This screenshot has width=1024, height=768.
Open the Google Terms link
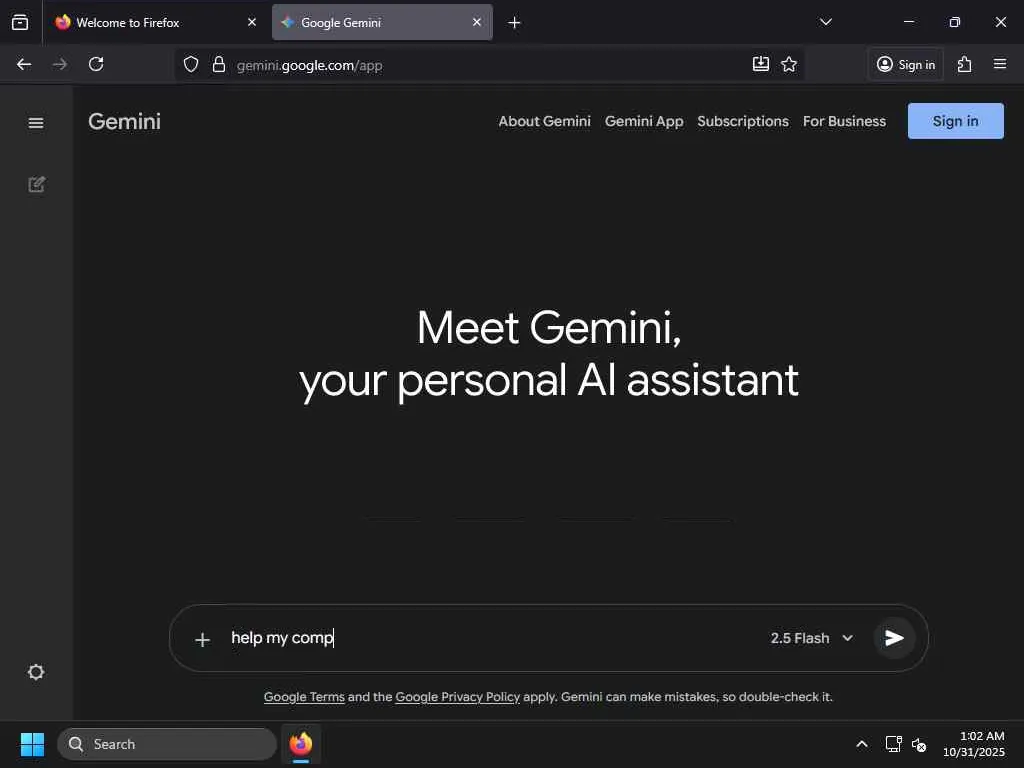pos(304,697)
